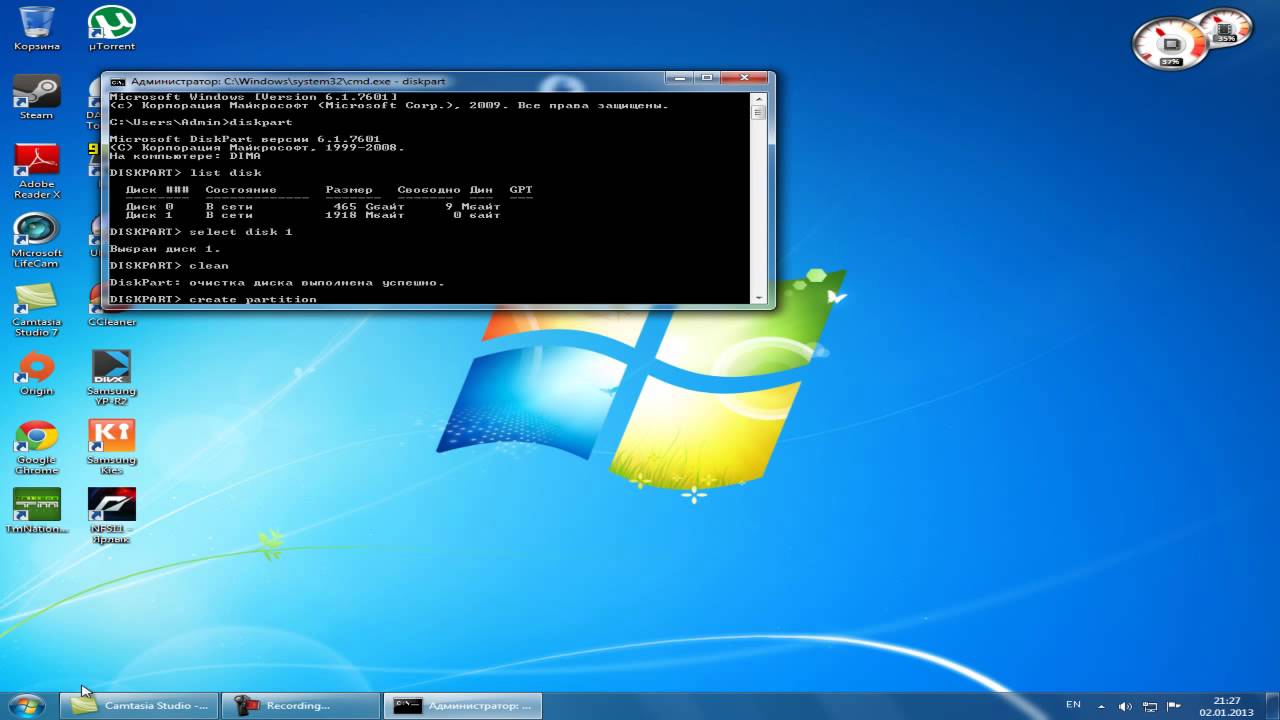Launch Microsoft LifeCam shortcut
The height and width of the screenshot is (720, 1280).
point(37,239)
